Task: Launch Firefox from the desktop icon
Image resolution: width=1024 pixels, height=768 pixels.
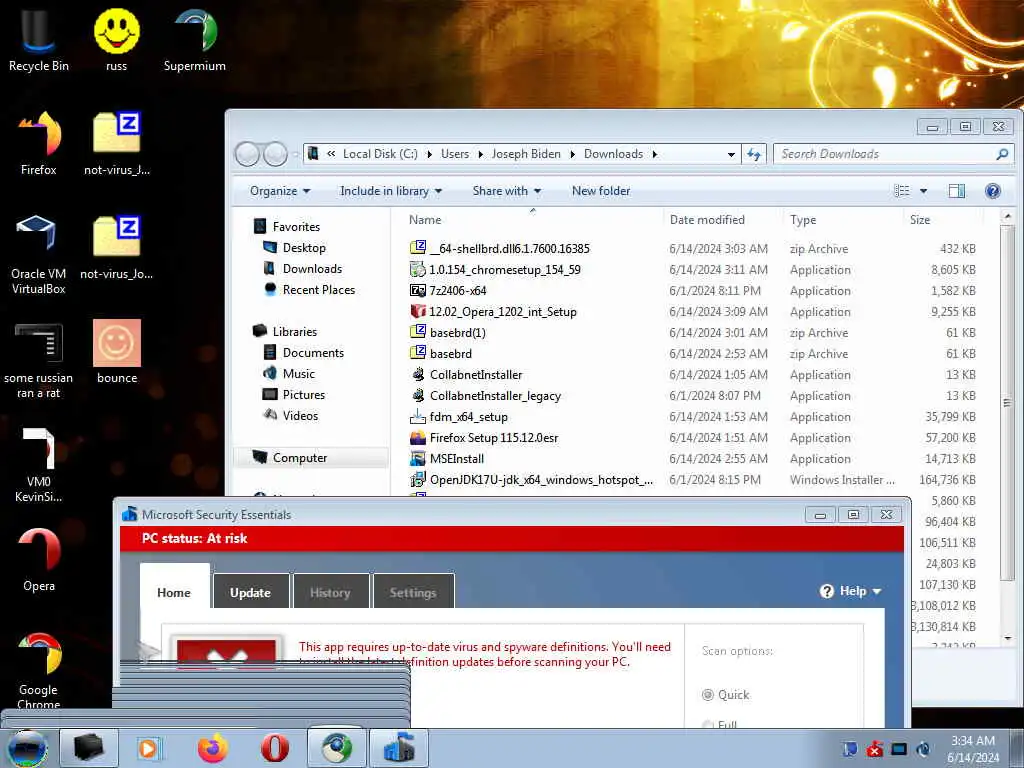Action: (x=39, y=144)
